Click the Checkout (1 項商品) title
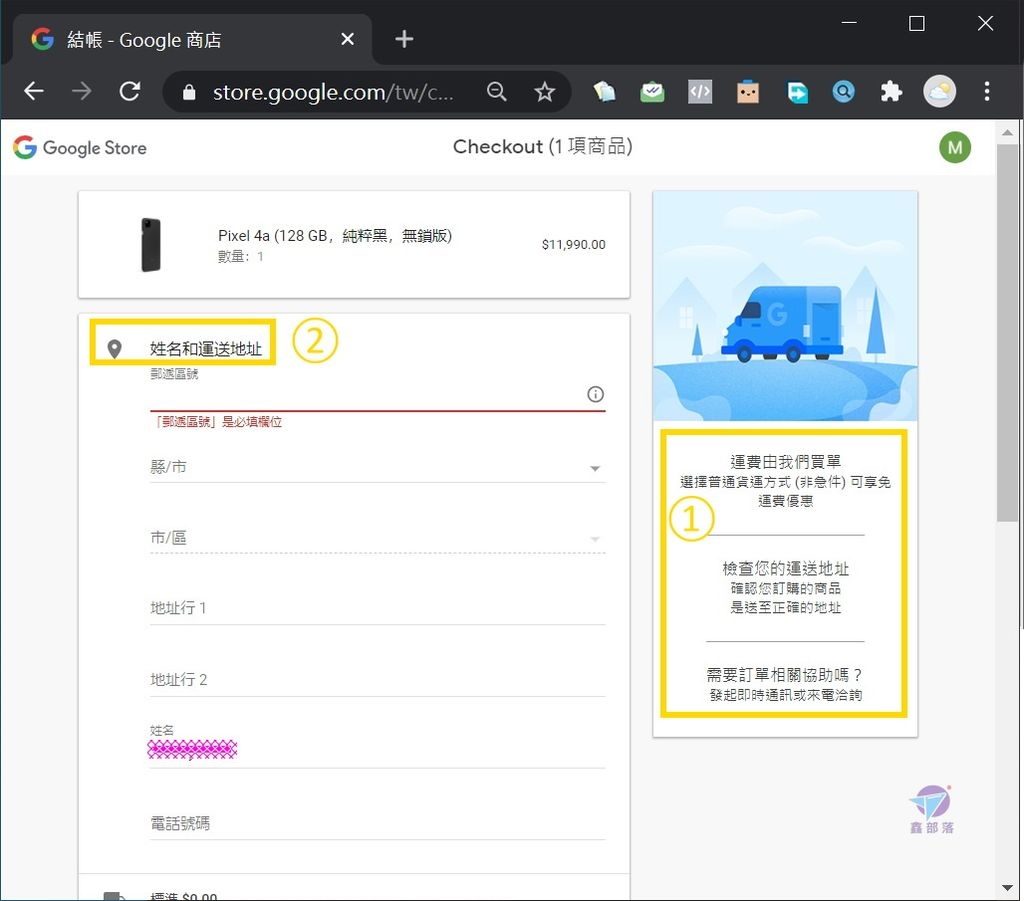 [x=542, y=147]
